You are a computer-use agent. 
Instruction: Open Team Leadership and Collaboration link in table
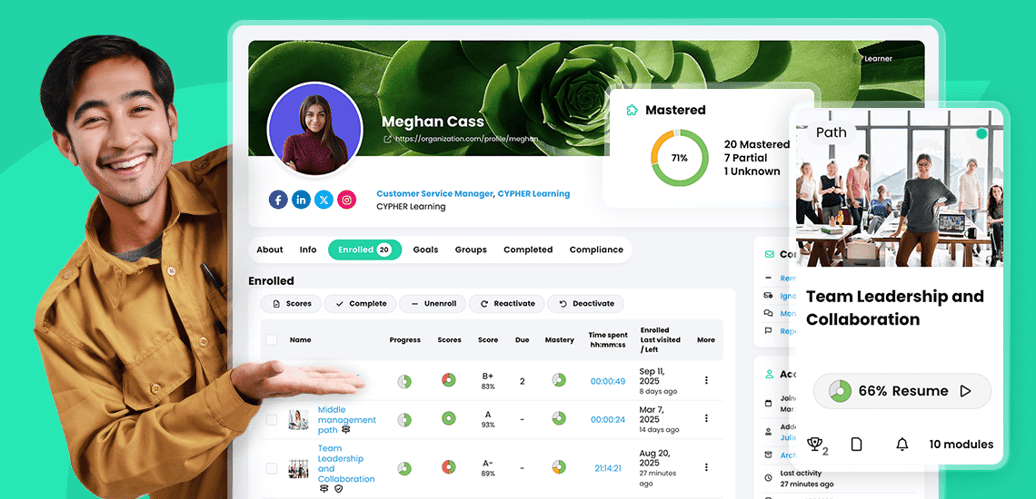coord(346,463)
